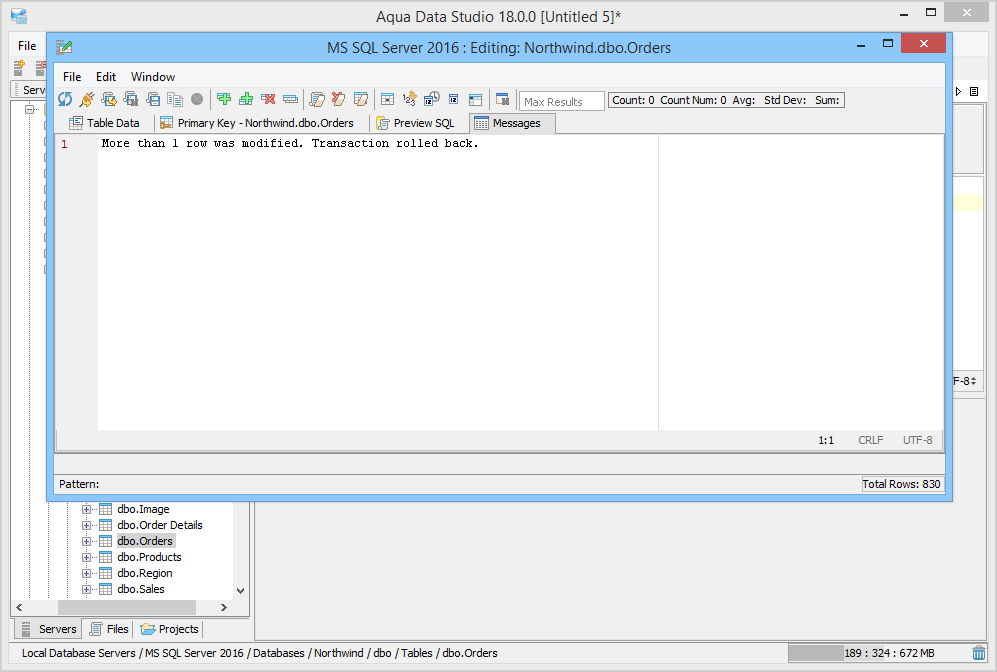Click the 1:1 cursor position indicator
The height and width of the screenshot is (672, 997).
click(826, 440)
